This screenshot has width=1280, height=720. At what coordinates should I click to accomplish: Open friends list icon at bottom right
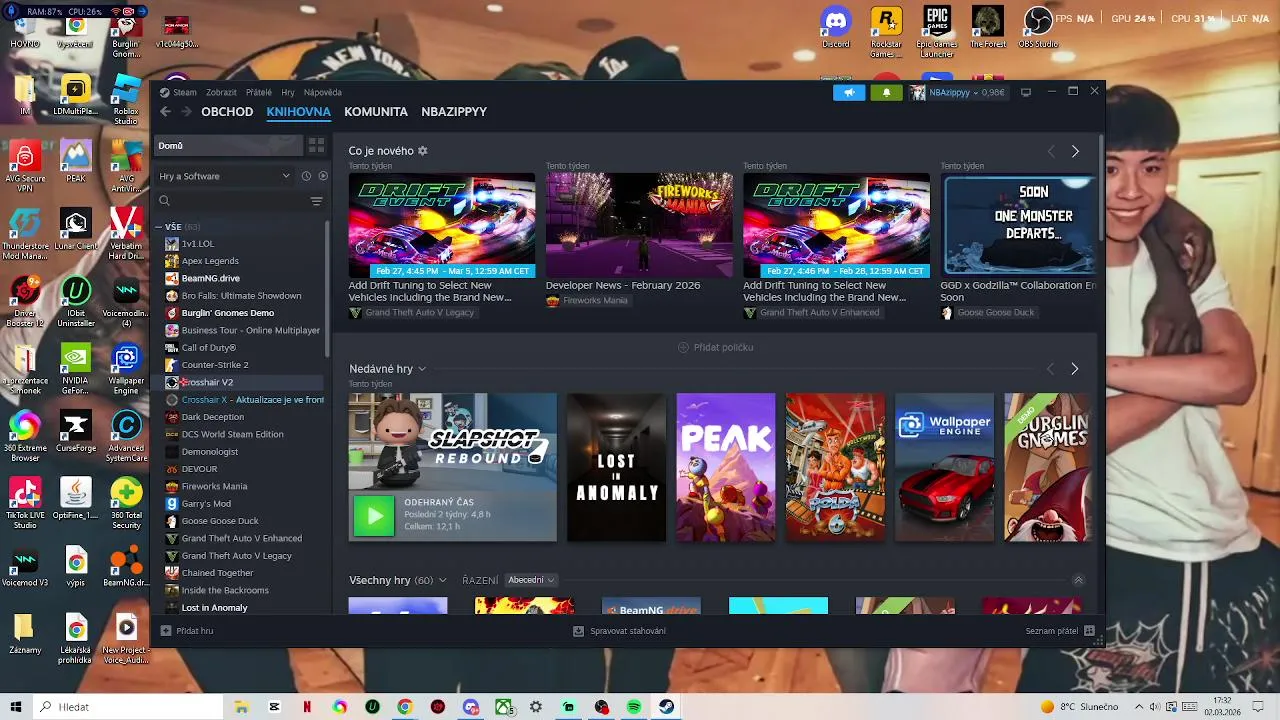(1089, 631)
